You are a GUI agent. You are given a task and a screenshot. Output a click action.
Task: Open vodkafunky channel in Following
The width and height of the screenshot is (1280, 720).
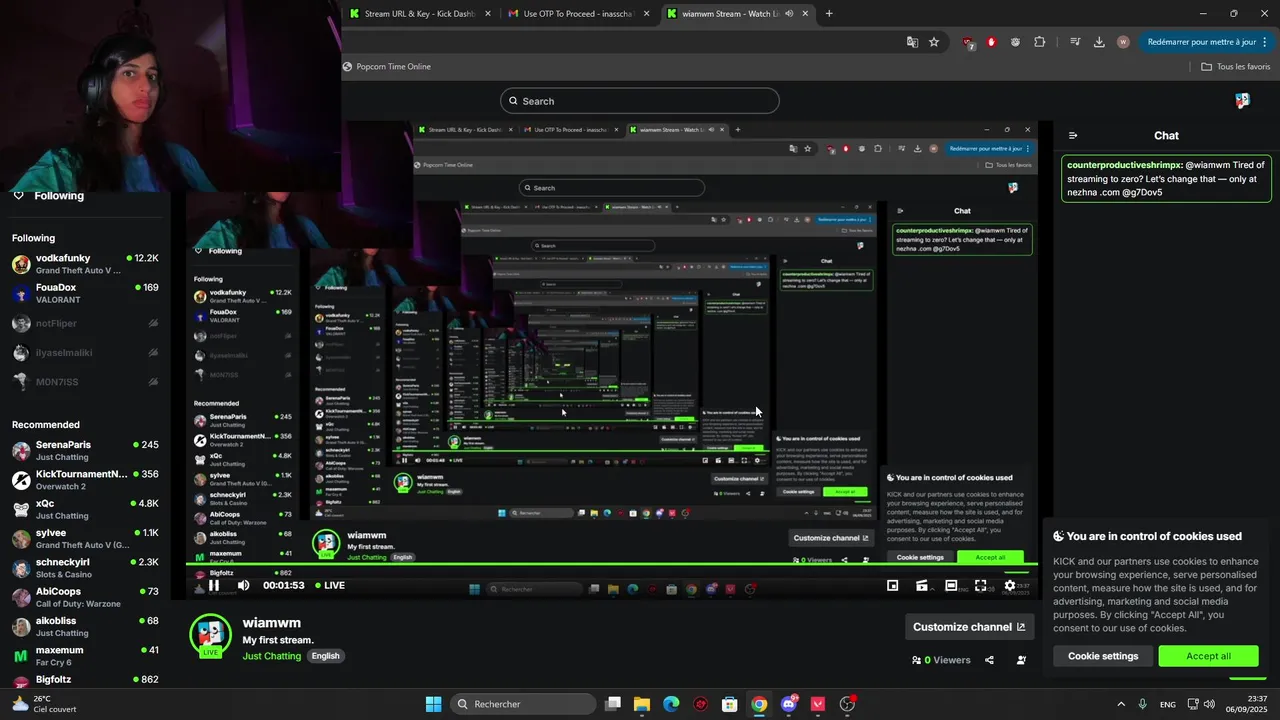(85, 264)
